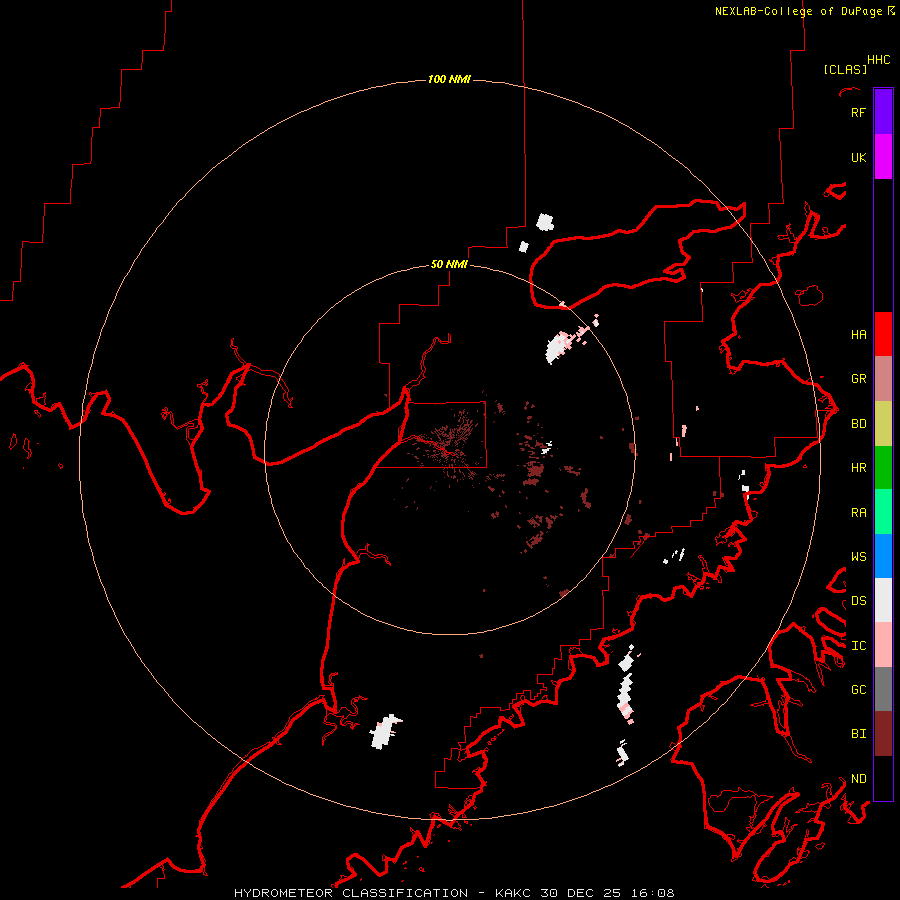
Task: Click the GC legend label
Action: (x=858, y=689)
